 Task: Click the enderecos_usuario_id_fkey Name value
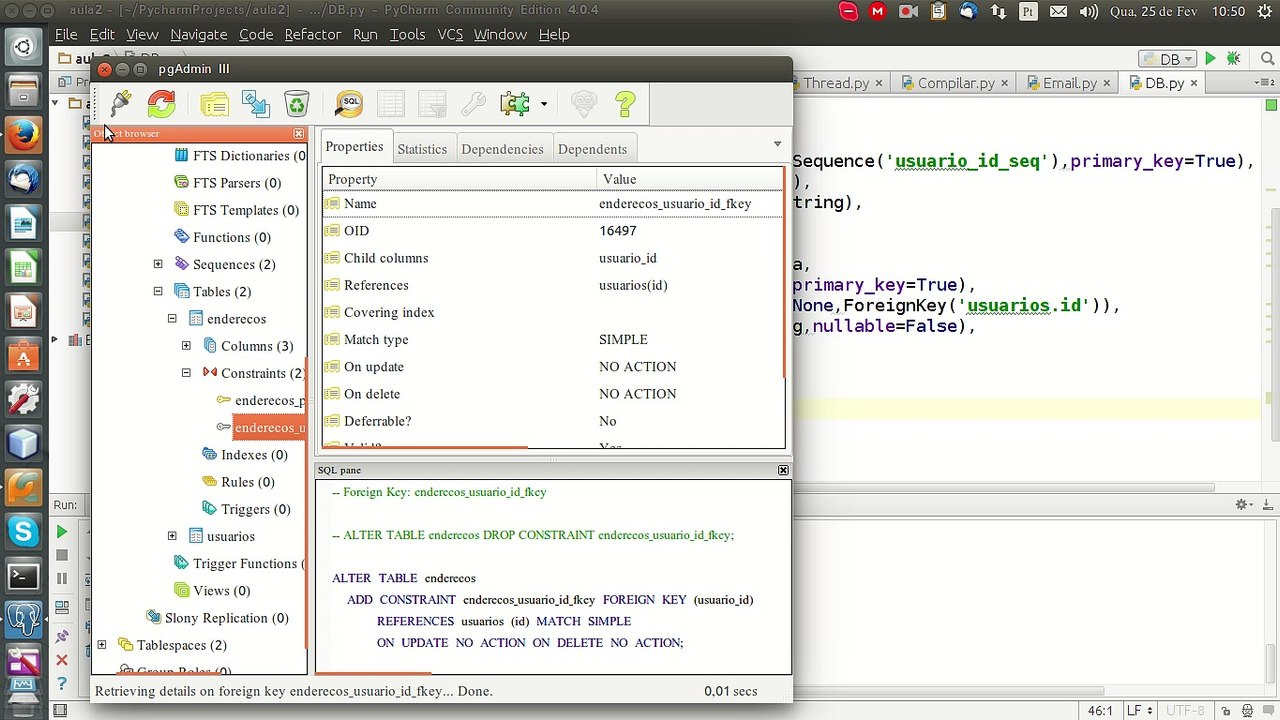pyautogui.click(x=675, y=204)
